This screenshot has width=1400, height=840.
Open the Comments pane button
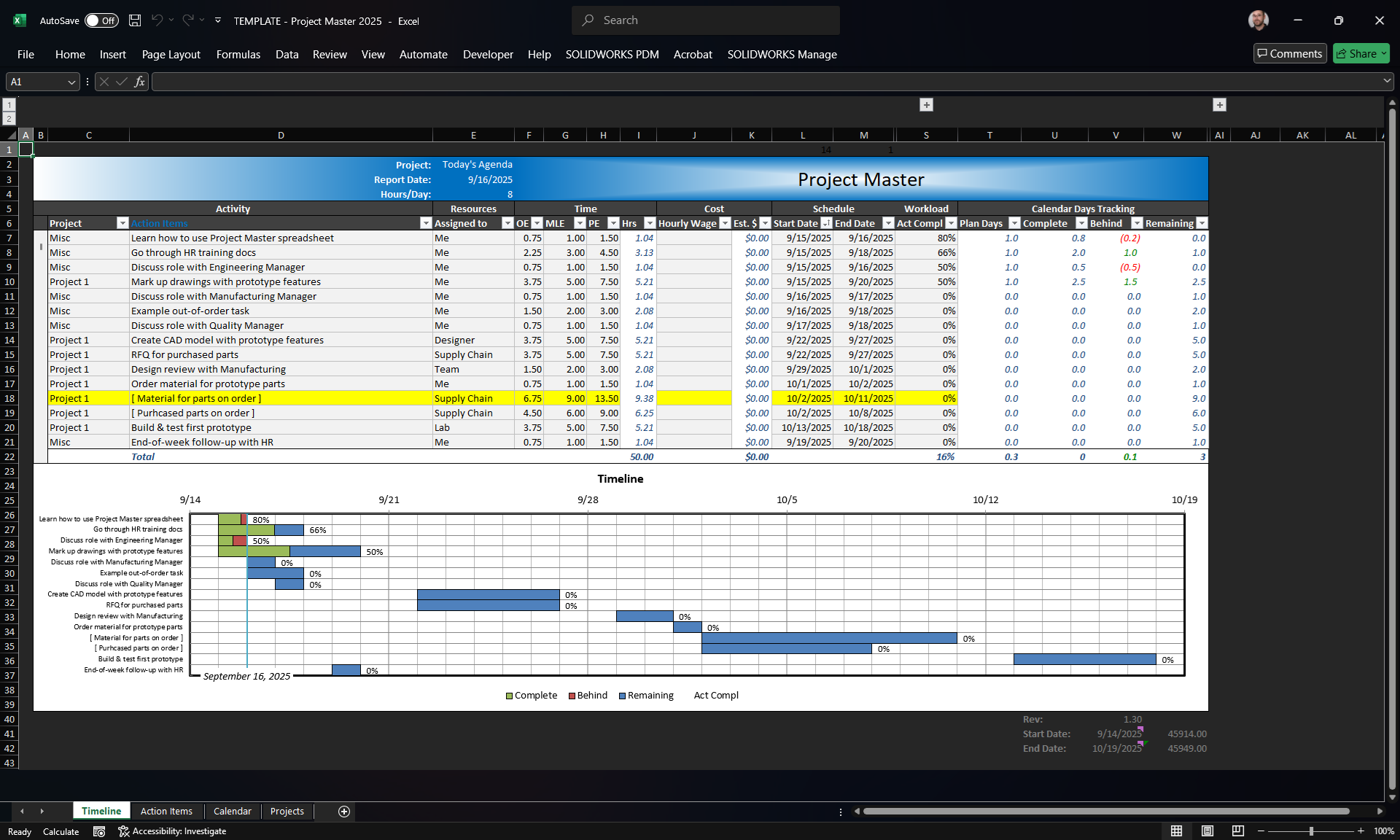(1289, 53)
